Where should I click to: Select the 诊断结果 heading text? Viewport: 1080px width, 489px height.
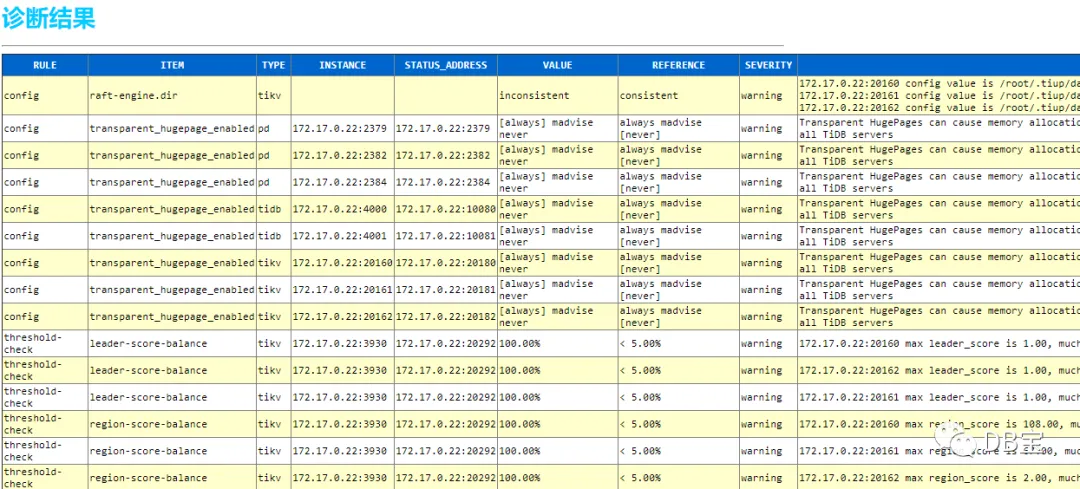coord(48,18)
